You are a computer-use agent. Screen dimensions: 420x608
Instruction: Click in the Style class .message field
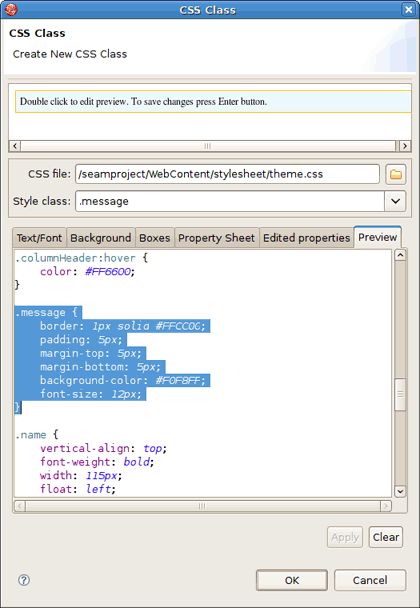[230, 201]
